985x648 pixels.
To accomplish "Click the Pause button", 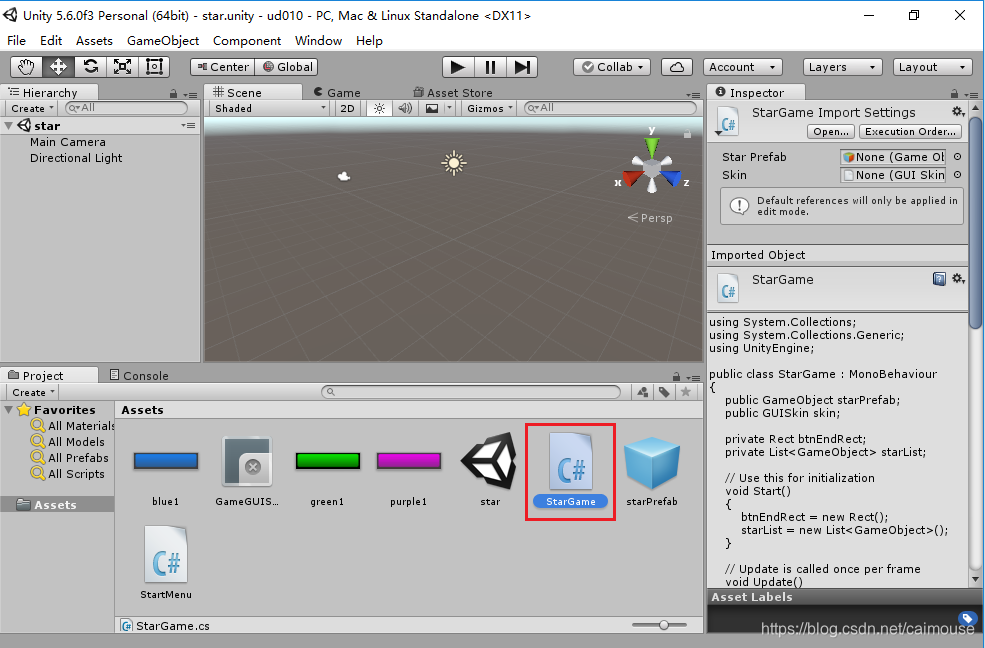I will 490,67.
